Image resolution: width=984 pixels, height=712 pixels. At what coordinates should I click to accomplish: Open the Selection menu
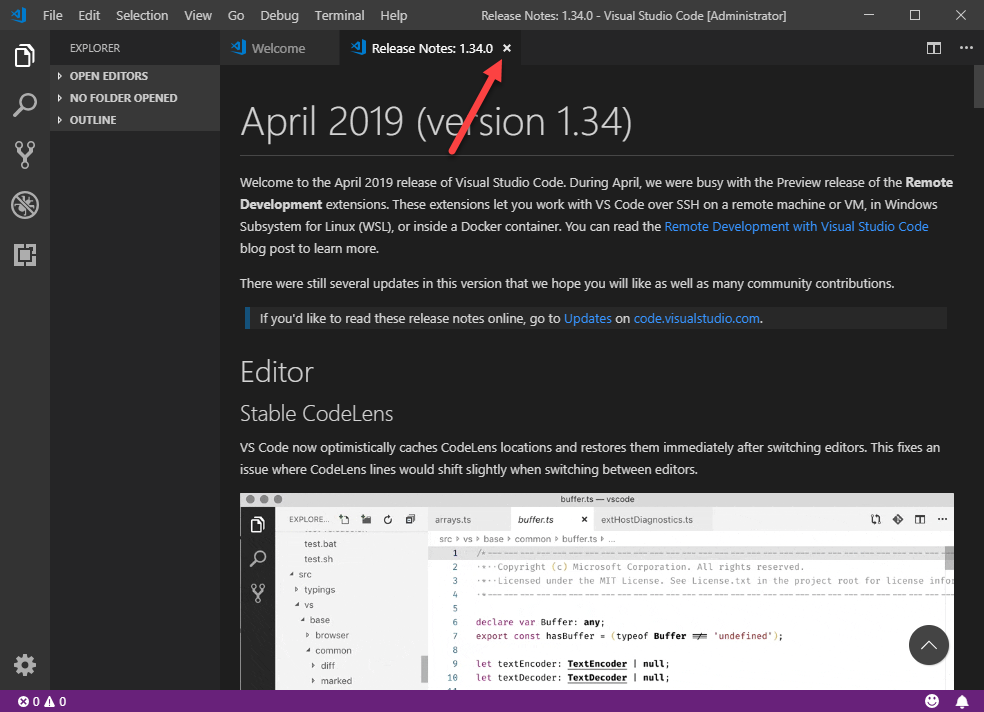(142, 15)
